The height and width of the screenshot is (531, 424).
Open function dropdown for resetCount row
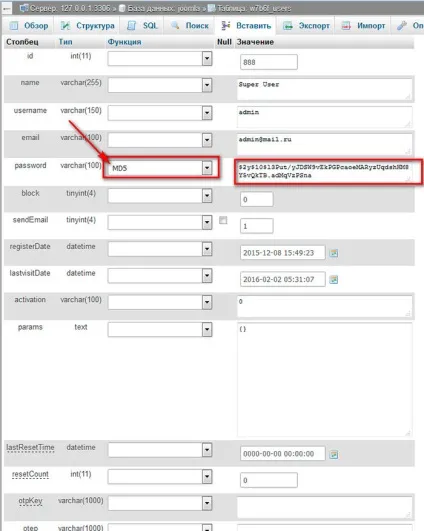(160, 476)
